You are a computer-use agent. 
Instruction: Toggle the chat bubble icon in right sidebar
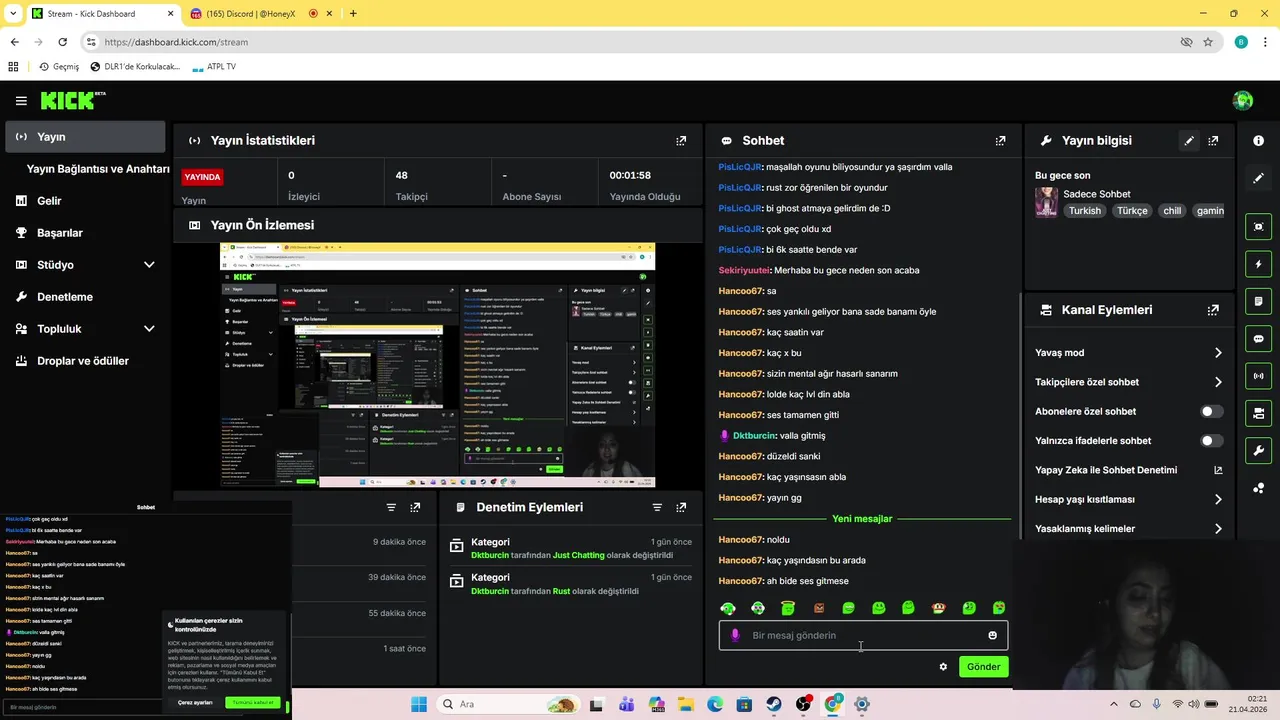1259,338
